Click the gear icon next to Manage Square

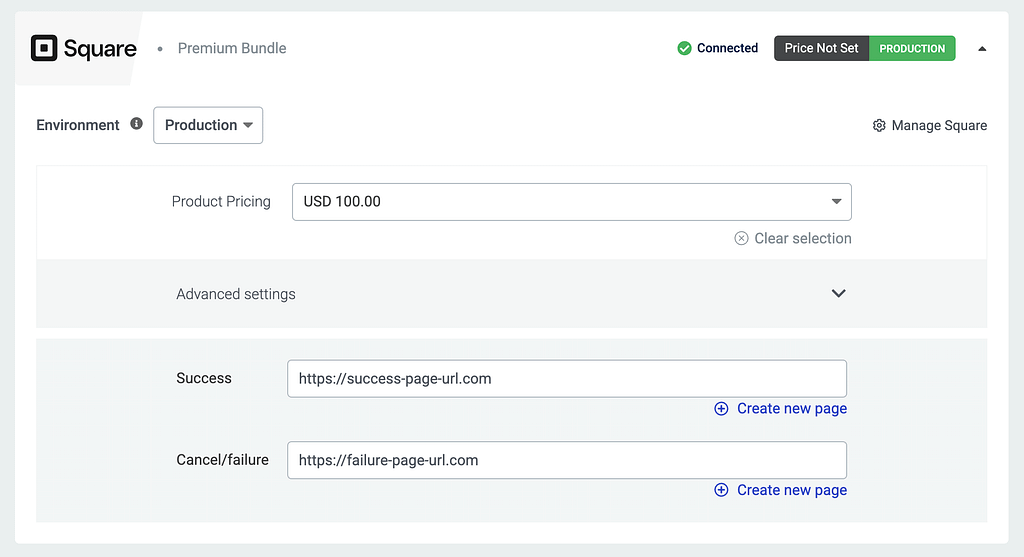[879, 126]
